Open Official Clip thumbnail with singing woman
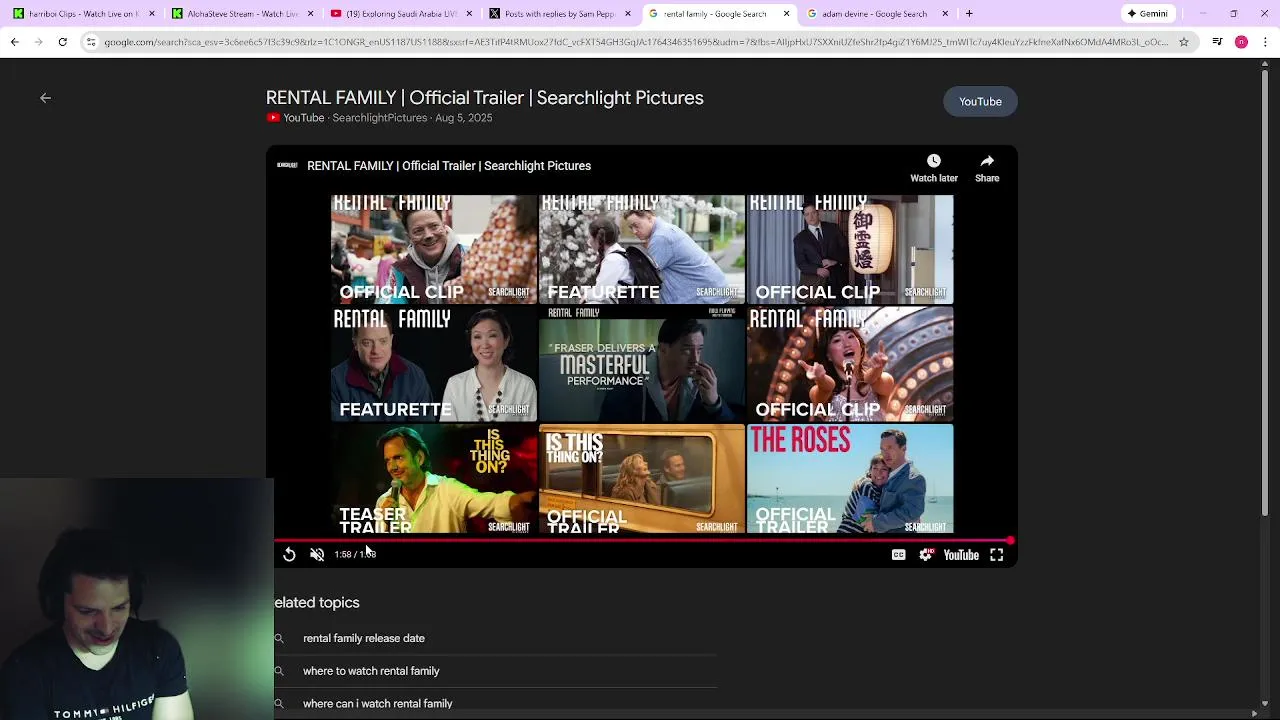The width and height of the screenshot is (1280, 720). (850, 364)
